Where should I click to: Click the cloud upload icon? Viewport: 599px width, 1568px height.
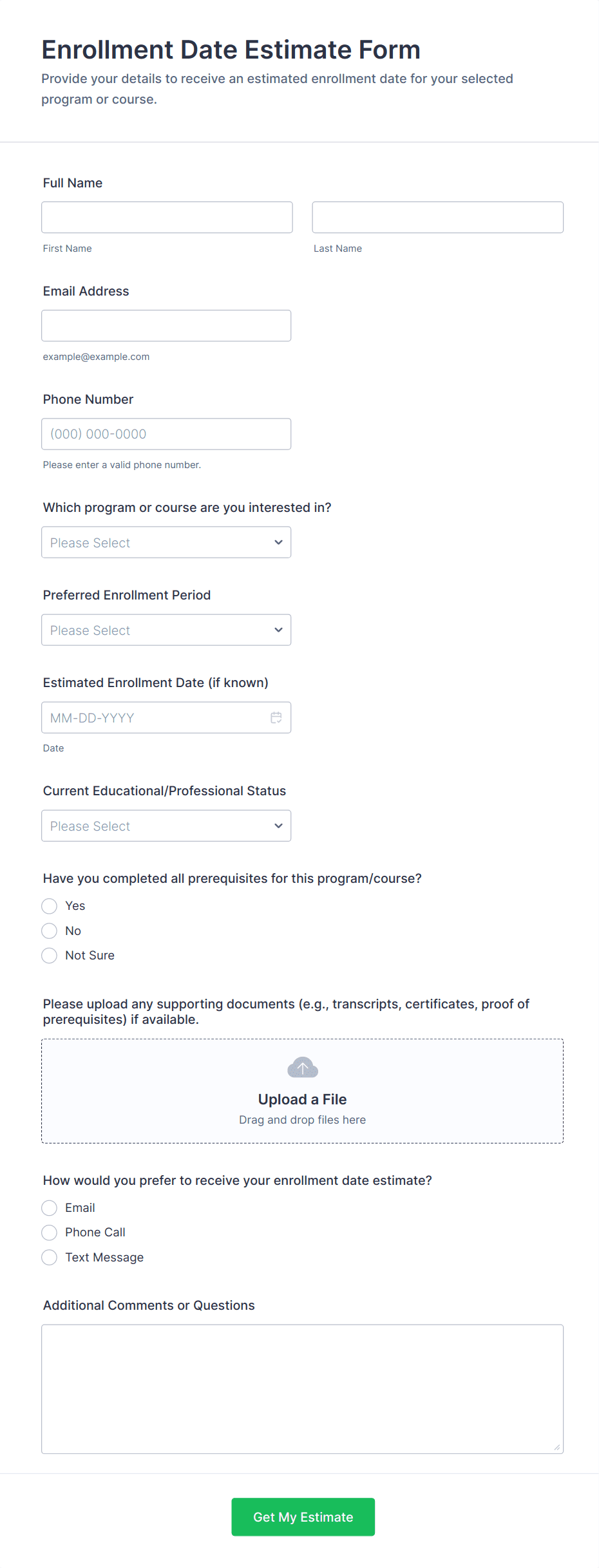tap(303, 1068)
